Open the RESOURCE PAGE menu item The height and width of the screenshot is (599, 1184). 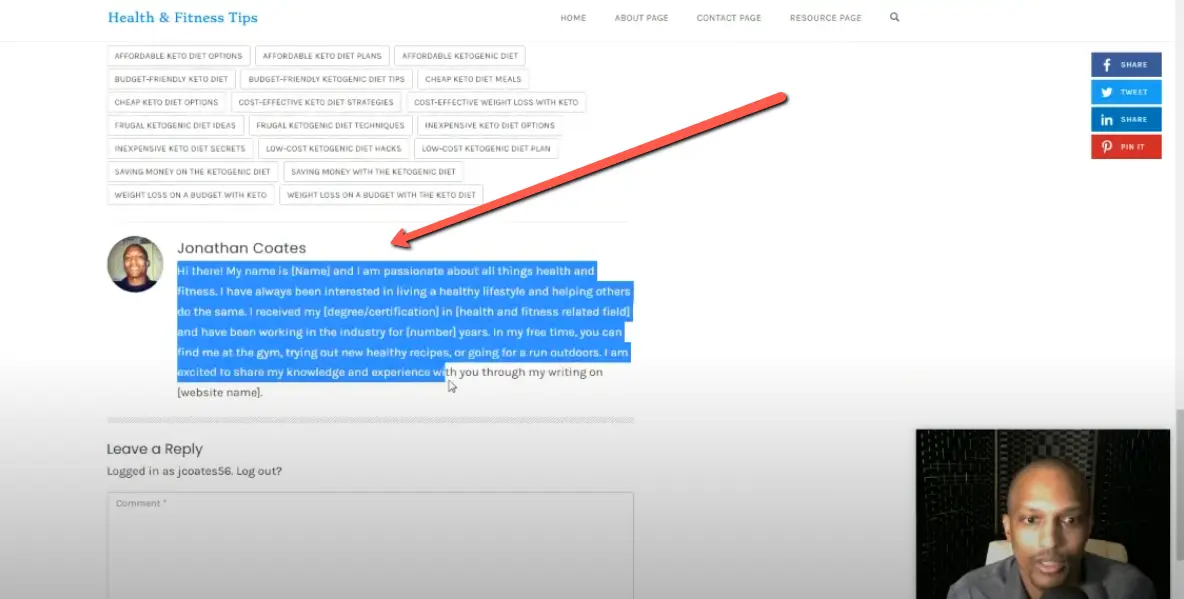click(x=825, y=17)
